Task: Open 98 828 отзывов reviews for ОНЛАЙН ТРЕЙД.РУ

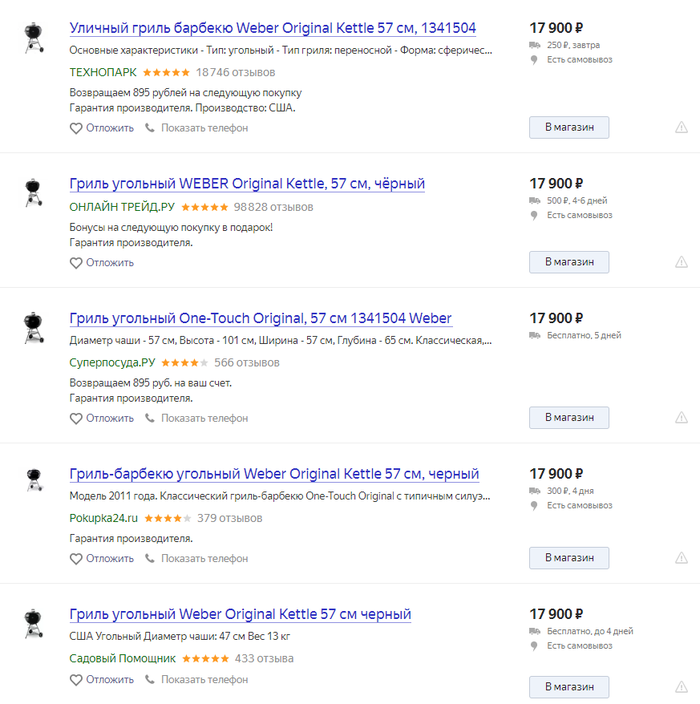Action: click(x=273, y=207)
